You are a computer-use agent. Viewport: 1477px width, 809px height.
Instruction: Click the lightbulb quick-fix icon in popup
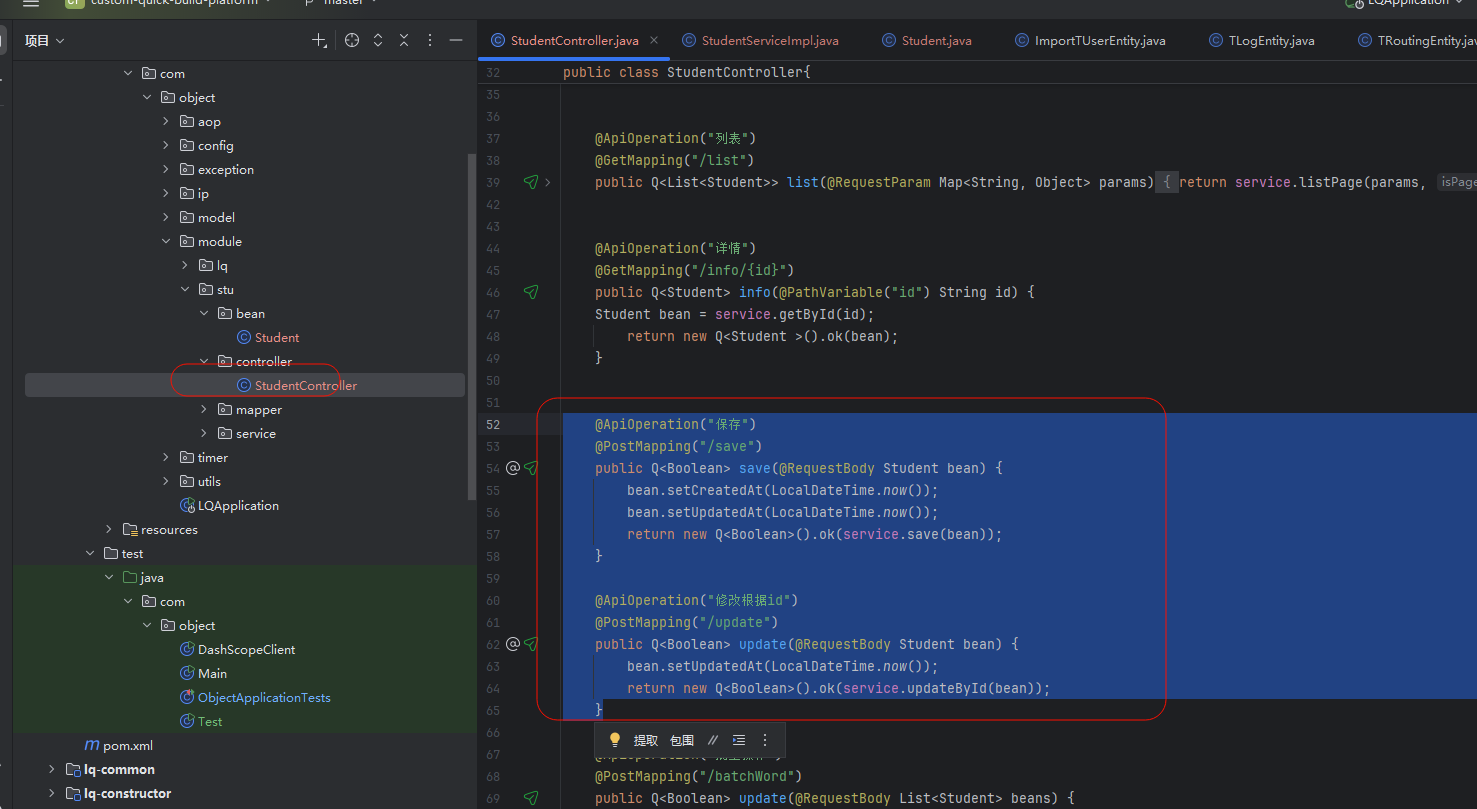point(615,740)
